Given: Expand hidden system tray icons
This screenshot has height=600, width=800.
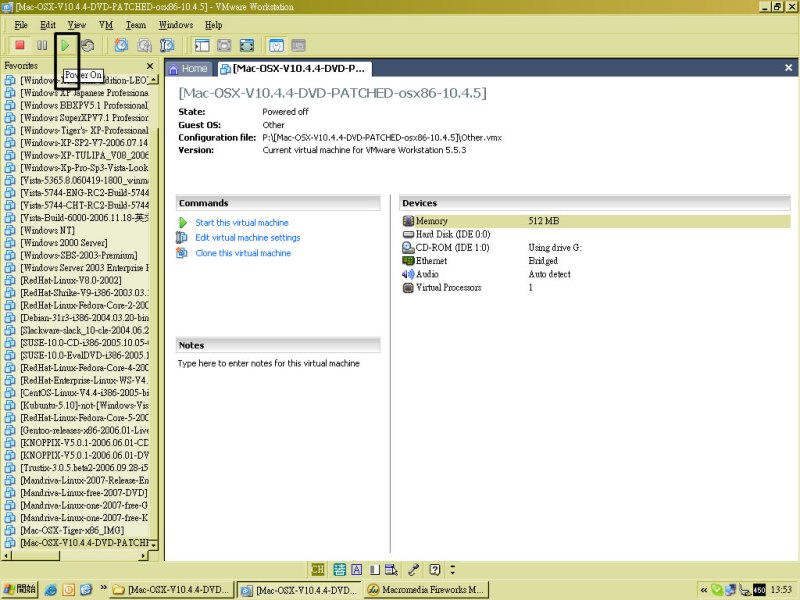Looking at the screenshot, I should (x=704, y=590).
